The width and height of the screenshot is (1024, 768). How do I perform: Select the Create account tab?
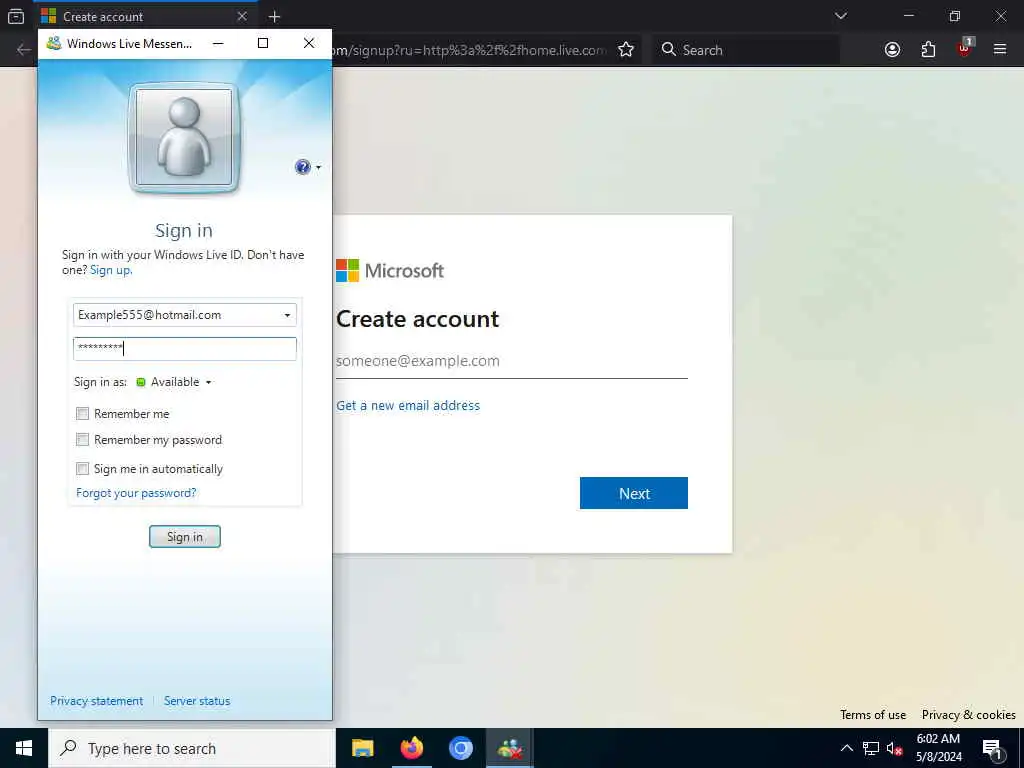coord(146,16)
